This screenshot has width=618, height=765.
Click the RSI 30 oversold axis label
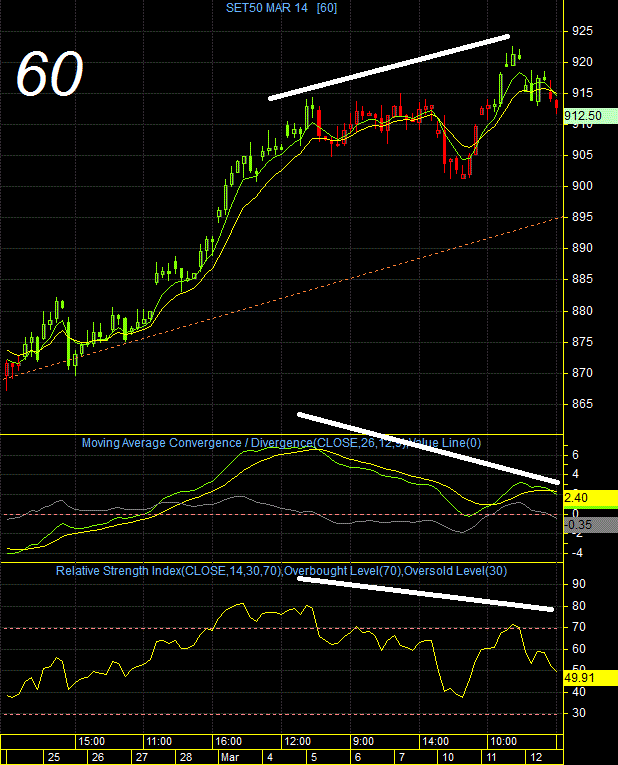click(x=578, y=713)
